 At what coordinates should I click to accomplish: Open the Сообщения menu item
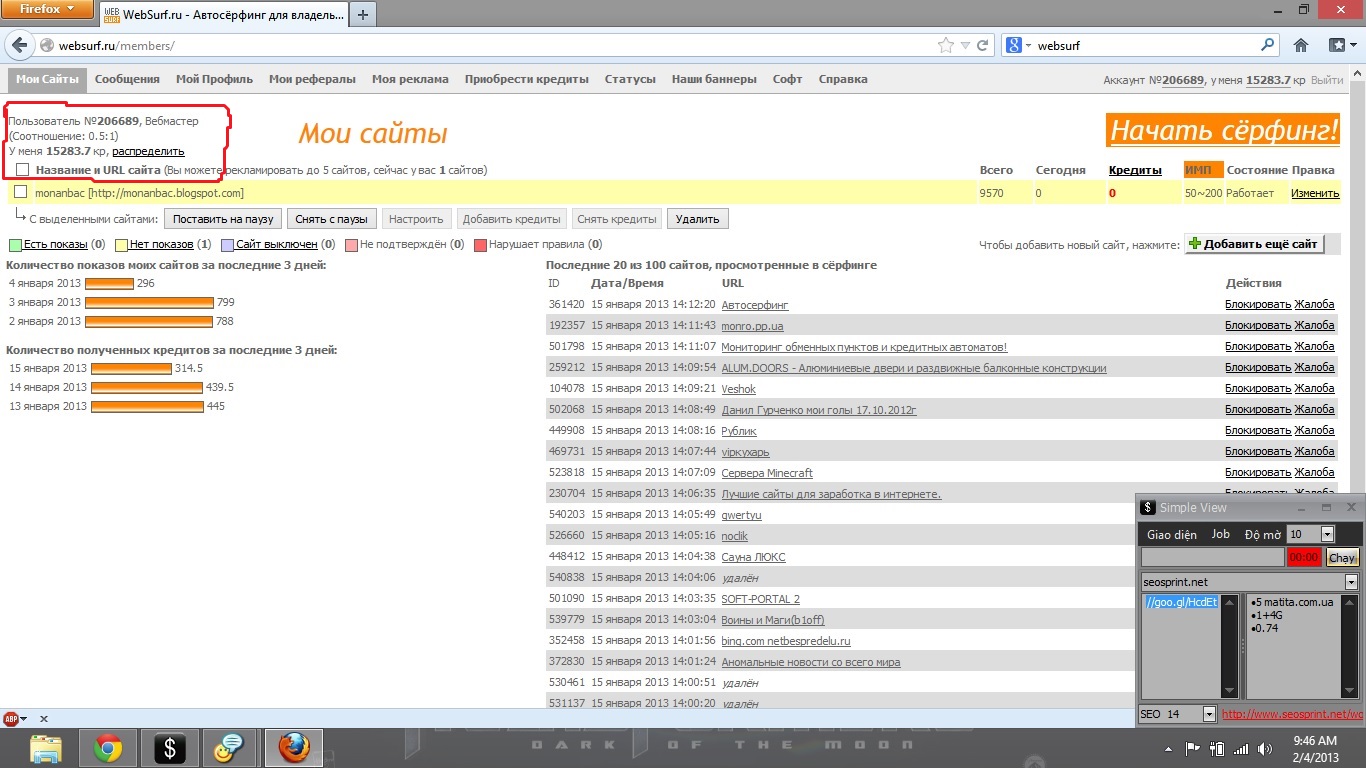point(127,80)
